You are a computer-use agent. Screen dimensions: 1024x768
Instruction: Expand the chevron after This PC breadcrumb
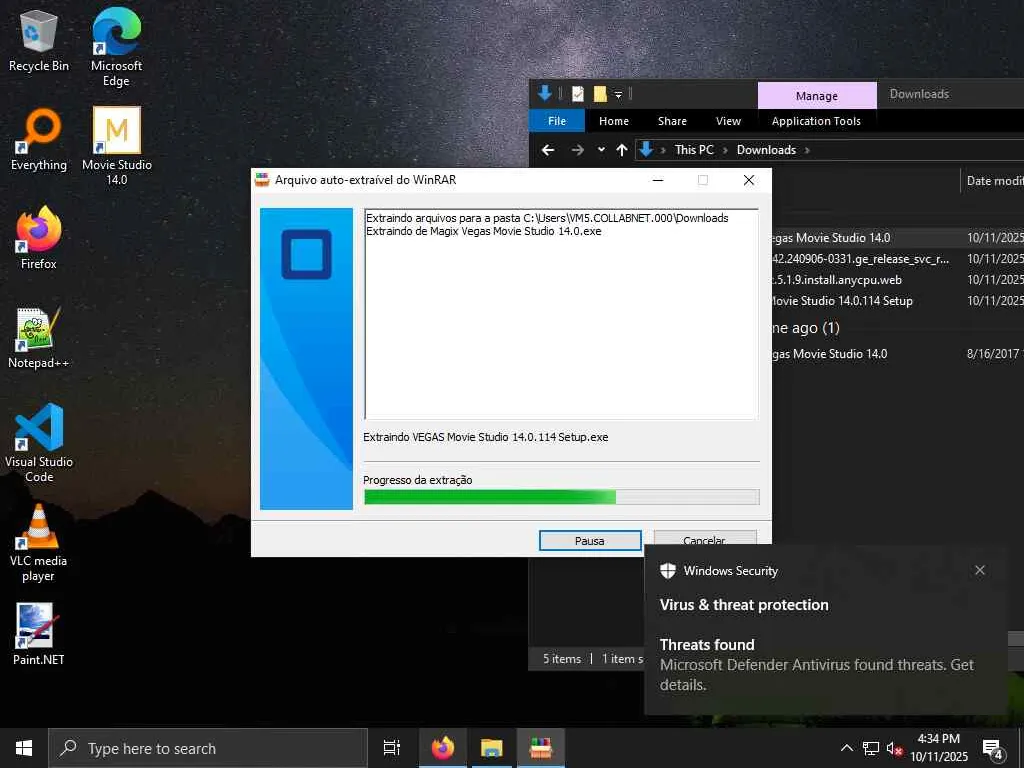click(x=725, y=150)
